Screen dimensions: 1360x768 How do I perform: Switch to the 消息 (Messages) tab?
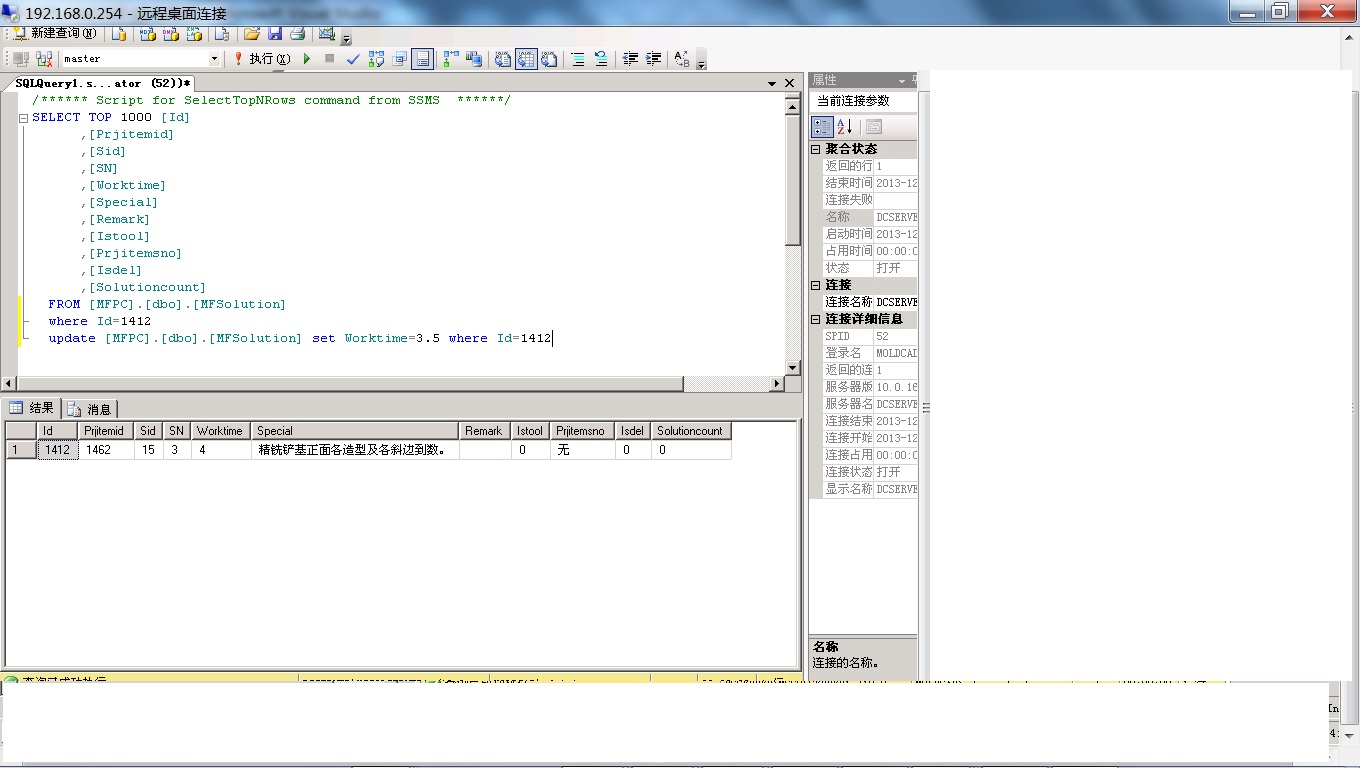(x=90, y=409)
